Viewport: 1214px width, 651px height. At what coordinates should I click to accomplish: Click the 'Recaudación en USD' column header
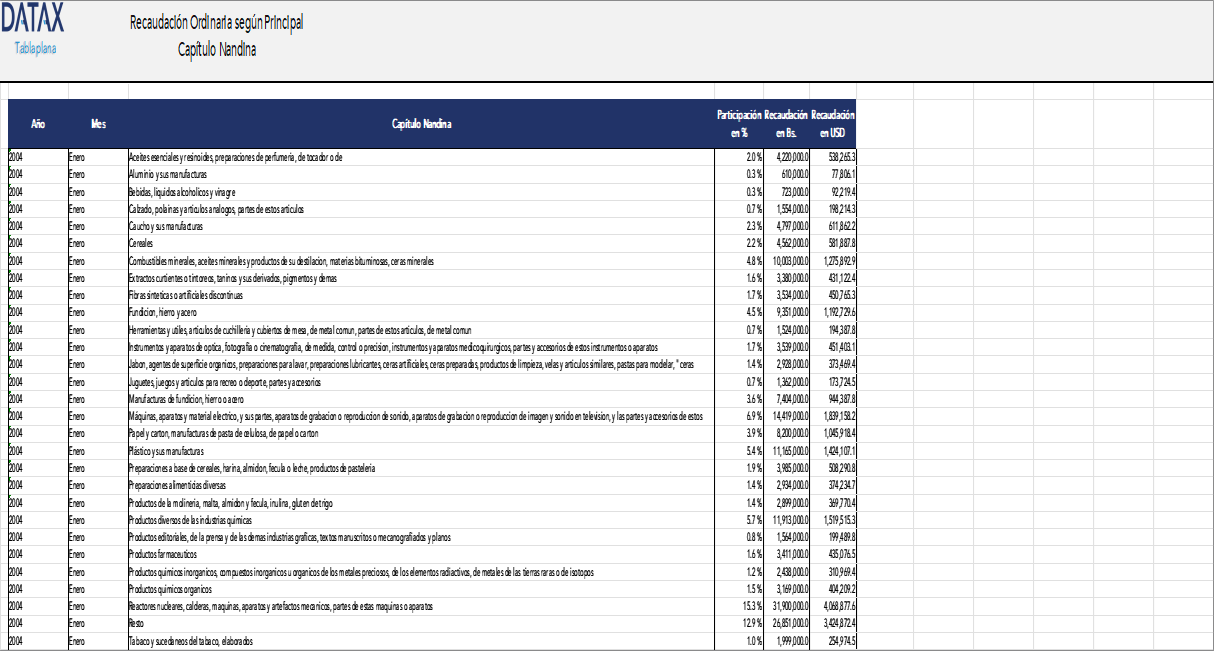point(833,125)
